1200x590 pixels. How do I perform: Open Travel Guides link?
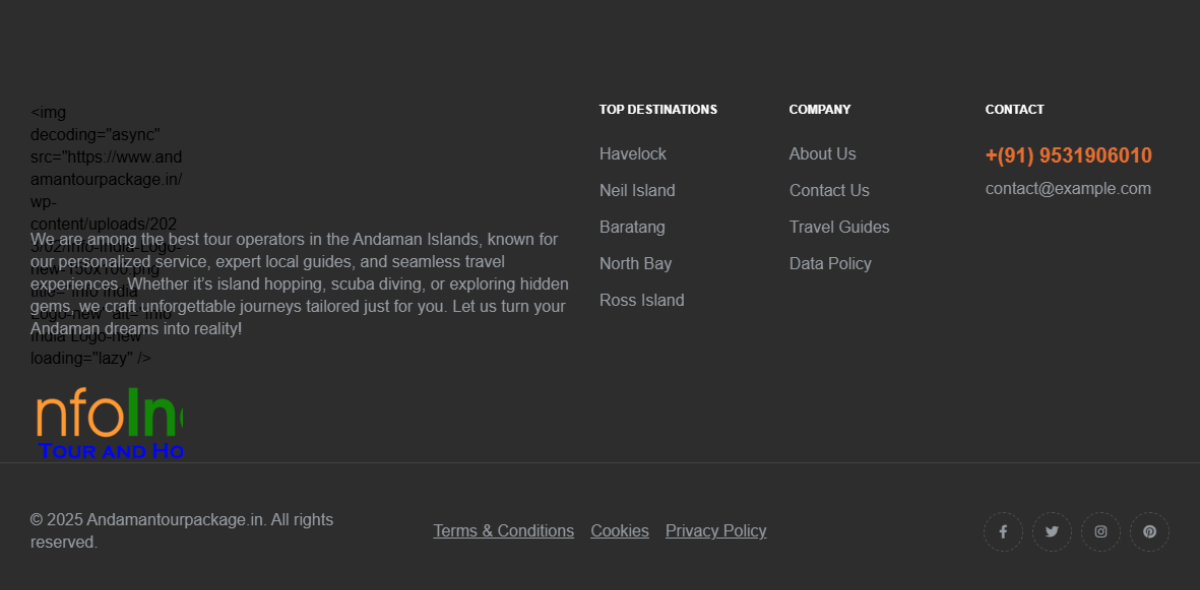(x=839, y=227)
